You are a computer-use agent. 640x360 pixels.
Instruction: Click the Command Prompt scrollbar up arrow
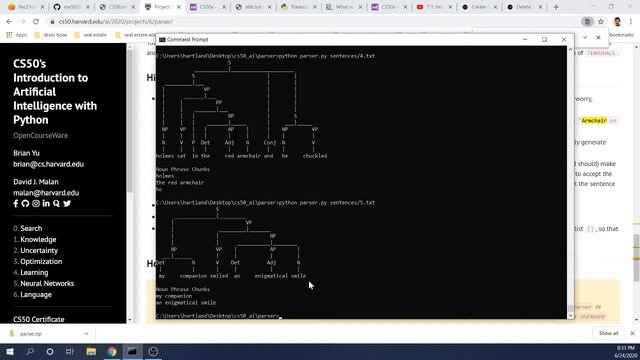pyautogui.click(x=570, y=49)
